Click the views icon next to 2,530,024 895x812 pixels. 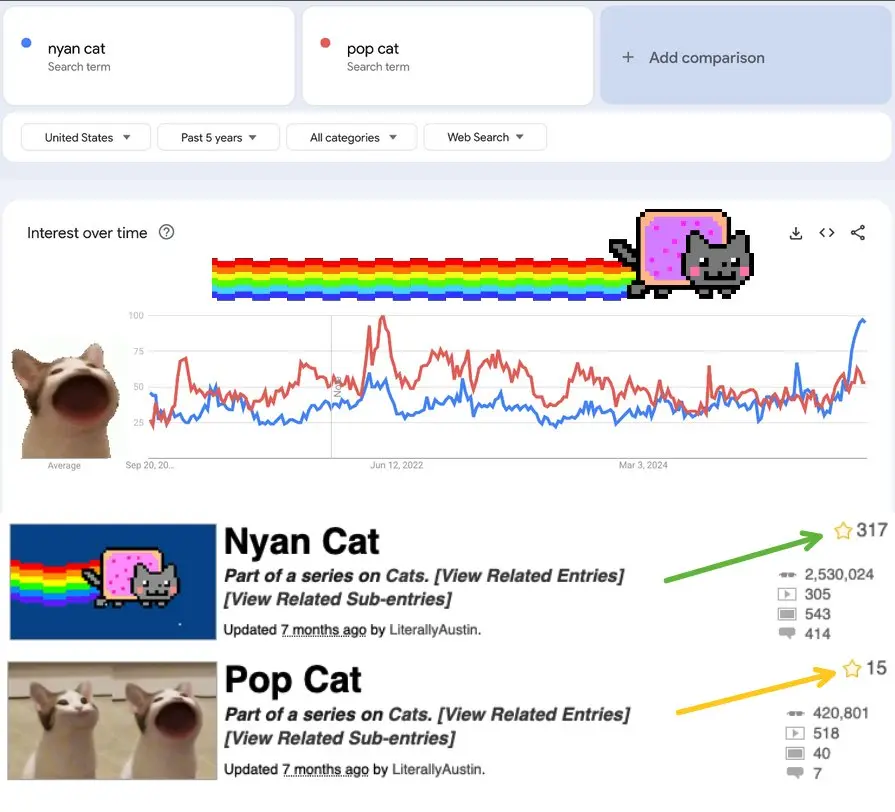(787, 575)
